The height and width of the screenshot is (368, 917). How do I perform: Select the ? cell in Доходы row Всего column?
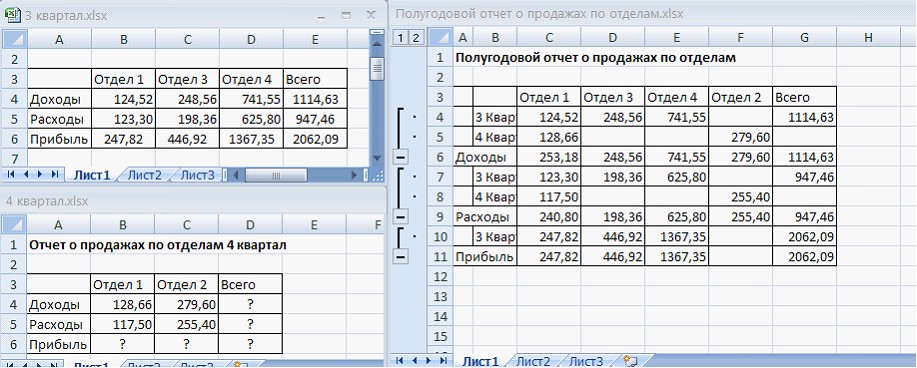[250, 304]
